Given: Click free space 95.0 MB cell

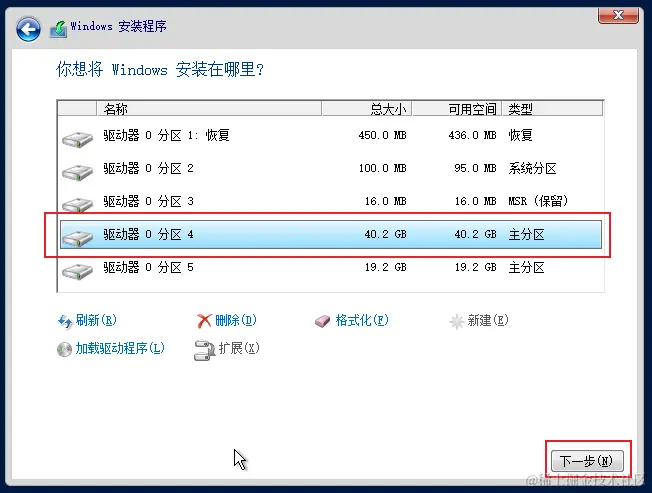Looking at the screenshot, I should 475,168.
